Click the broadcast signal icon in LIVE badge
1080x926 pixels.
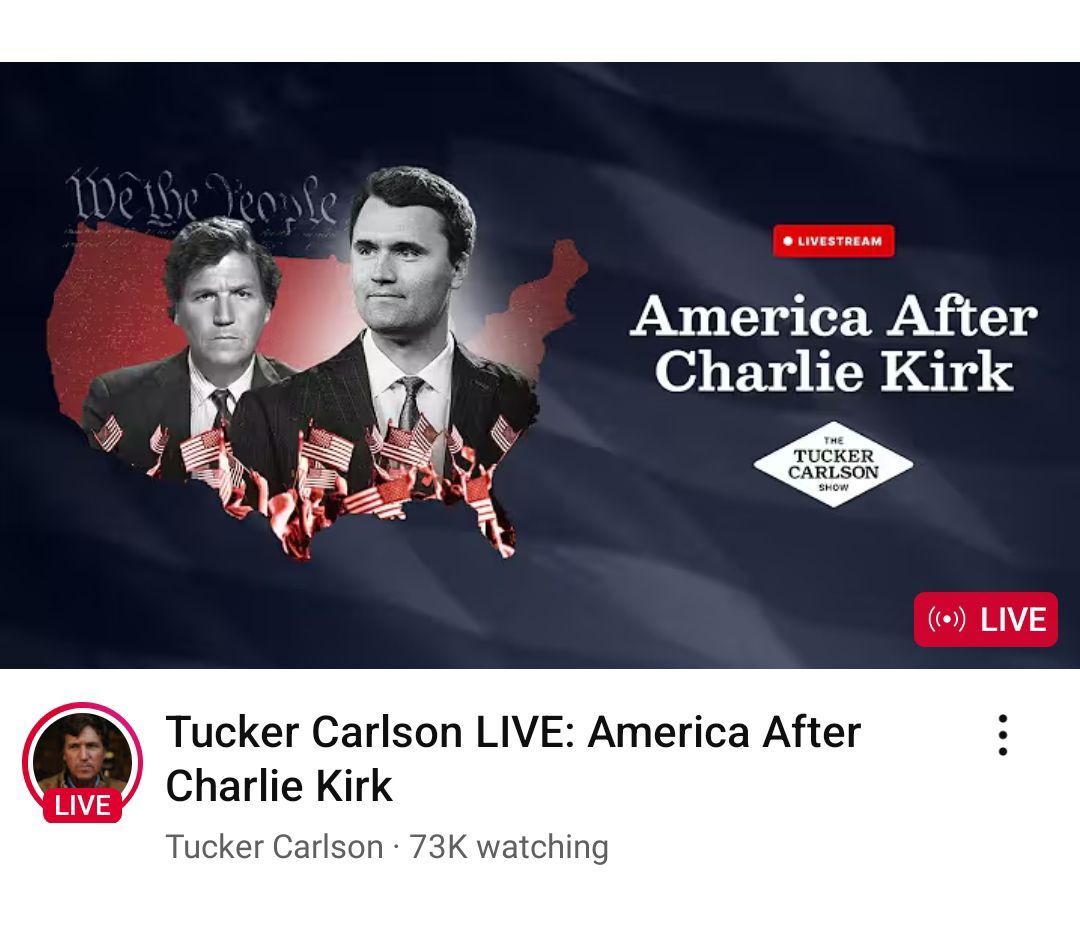946,619
